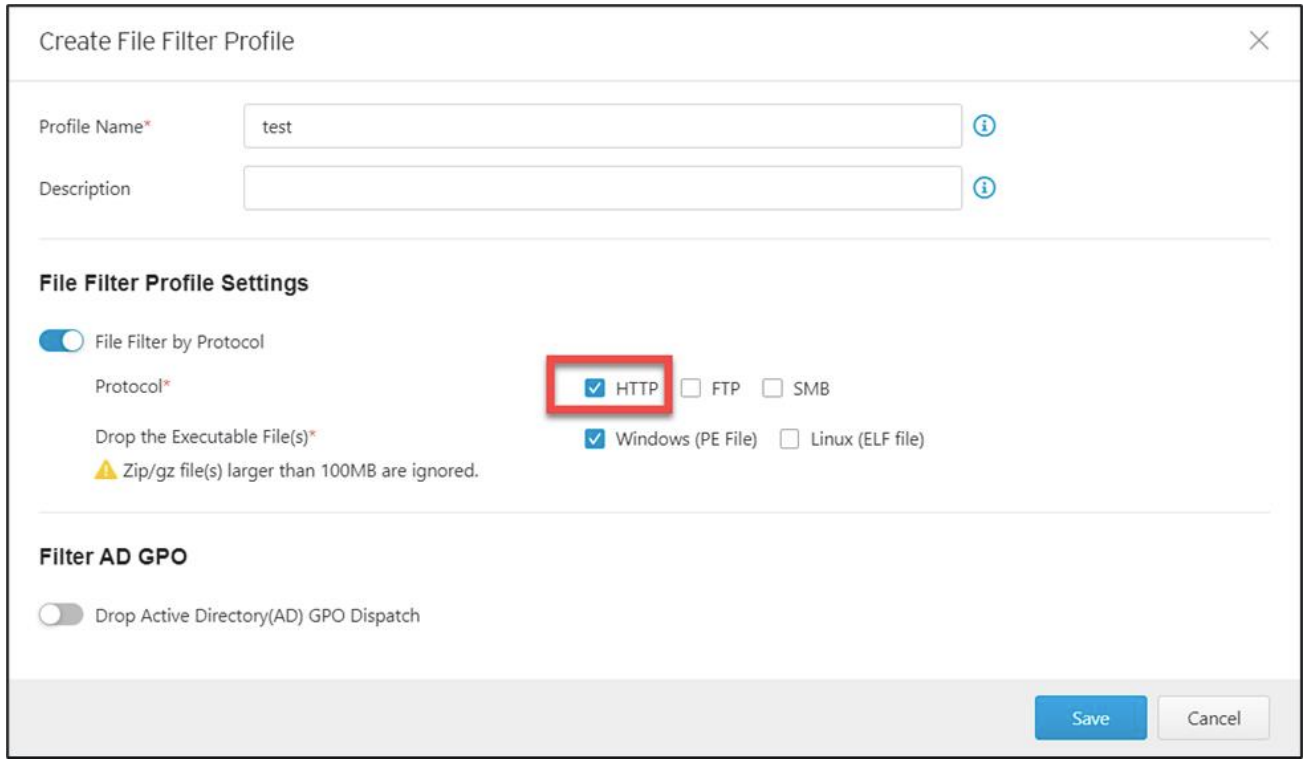Focus the Profile Name field containing test
Viewport: 1307px width, 763px height.
pos(603,127)
